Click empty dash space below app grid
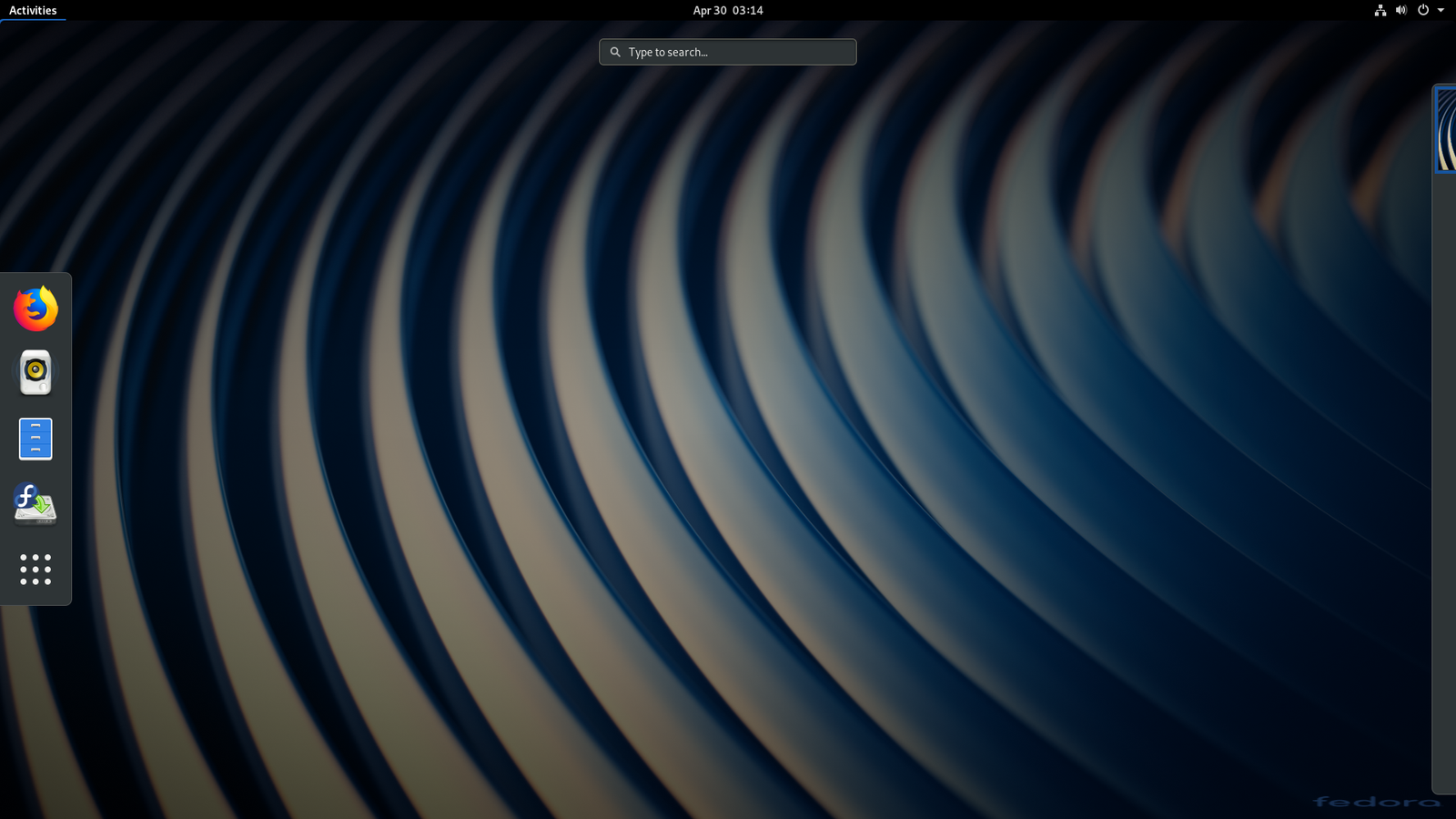1456x819 pixels. [x=35, y=597]
